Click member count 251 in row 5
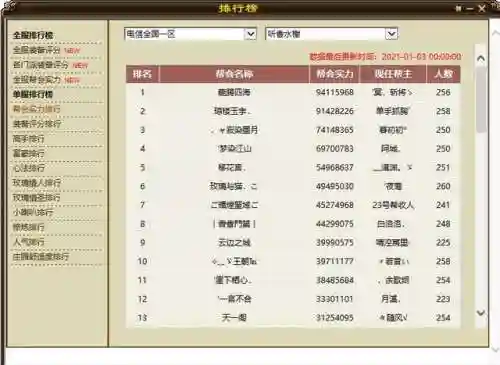 [443, 167]
